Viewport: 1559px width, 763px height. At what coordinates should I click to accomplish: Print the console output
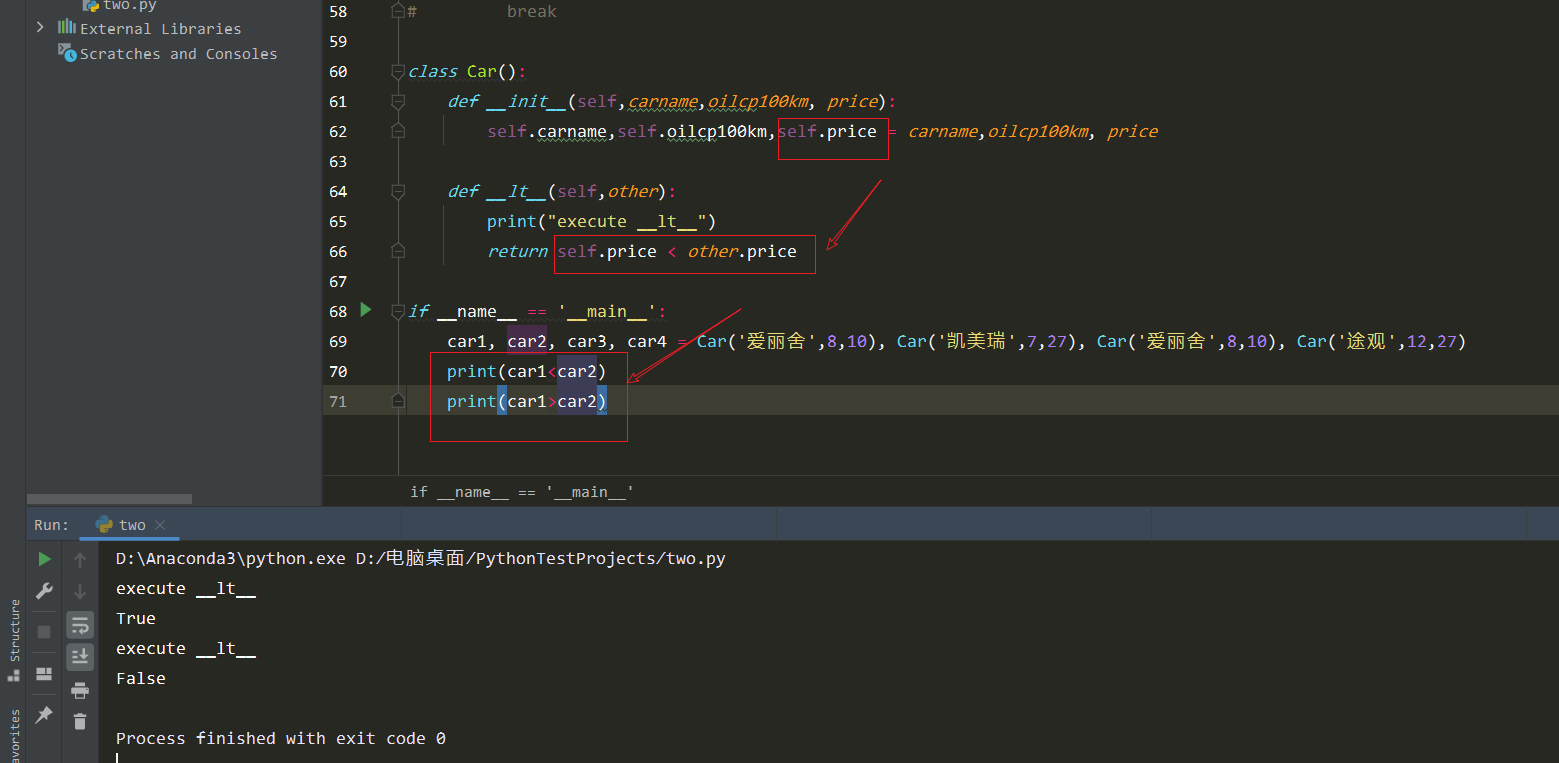(80, 689)
